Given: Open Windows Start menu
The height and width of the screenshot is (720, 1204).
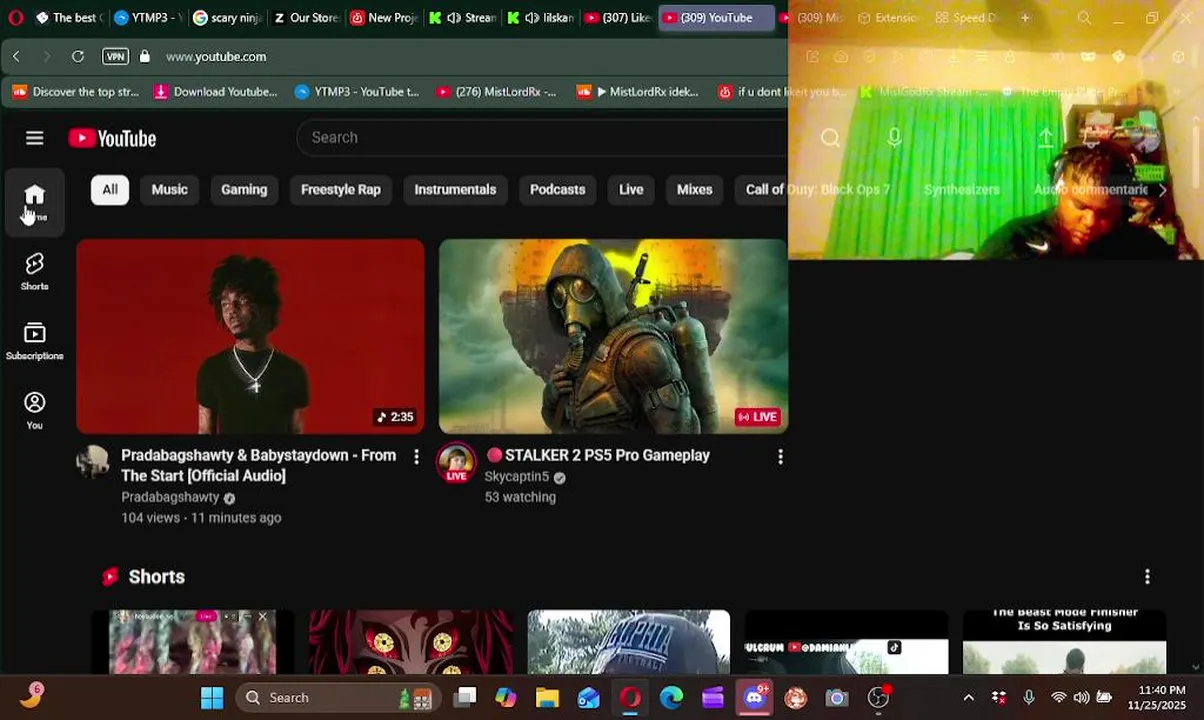Looking at the screenshot, I should pos(212,698).
